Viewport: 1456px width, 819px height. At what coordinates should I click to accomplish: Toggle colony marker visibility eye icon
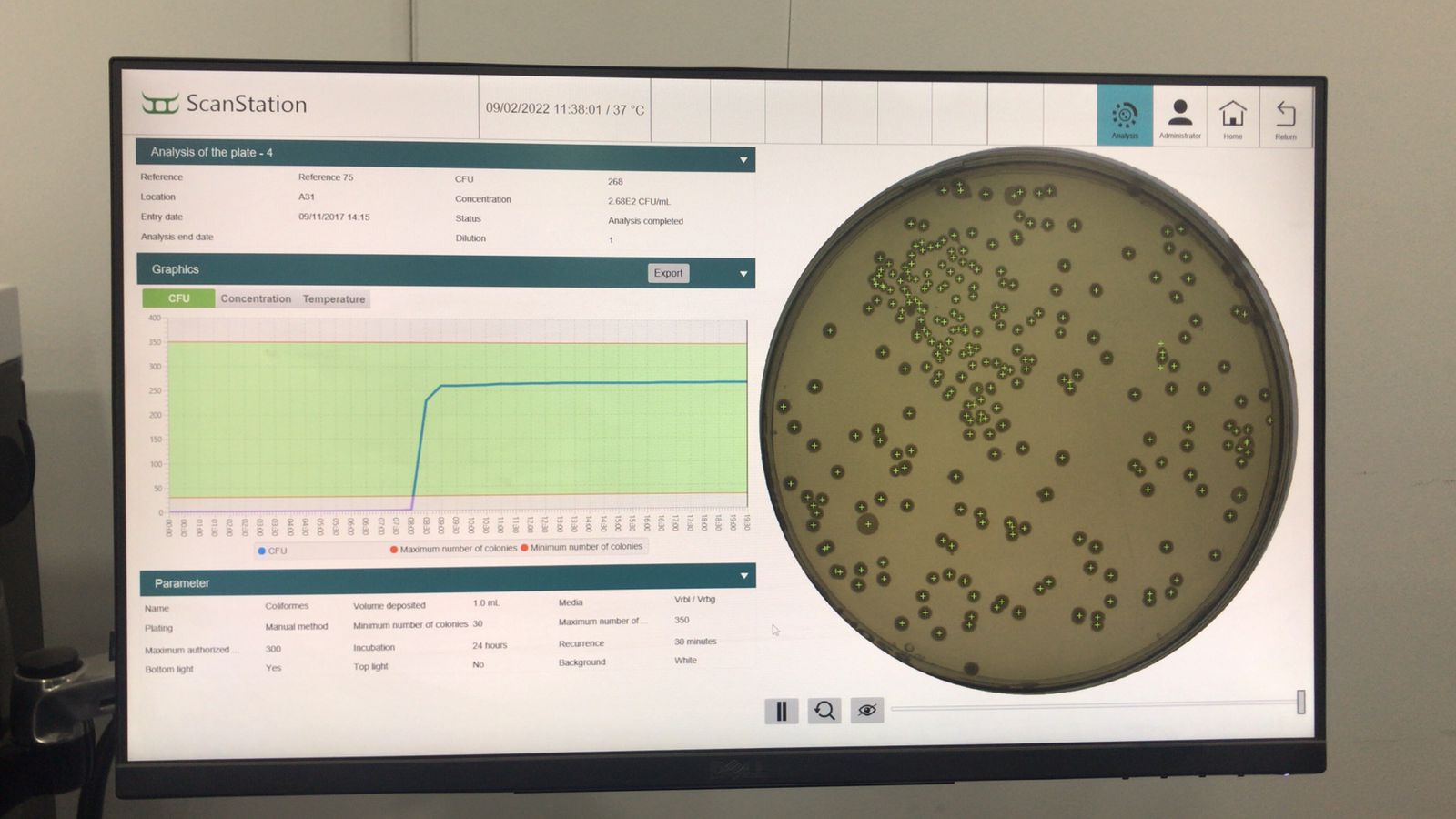867,711
